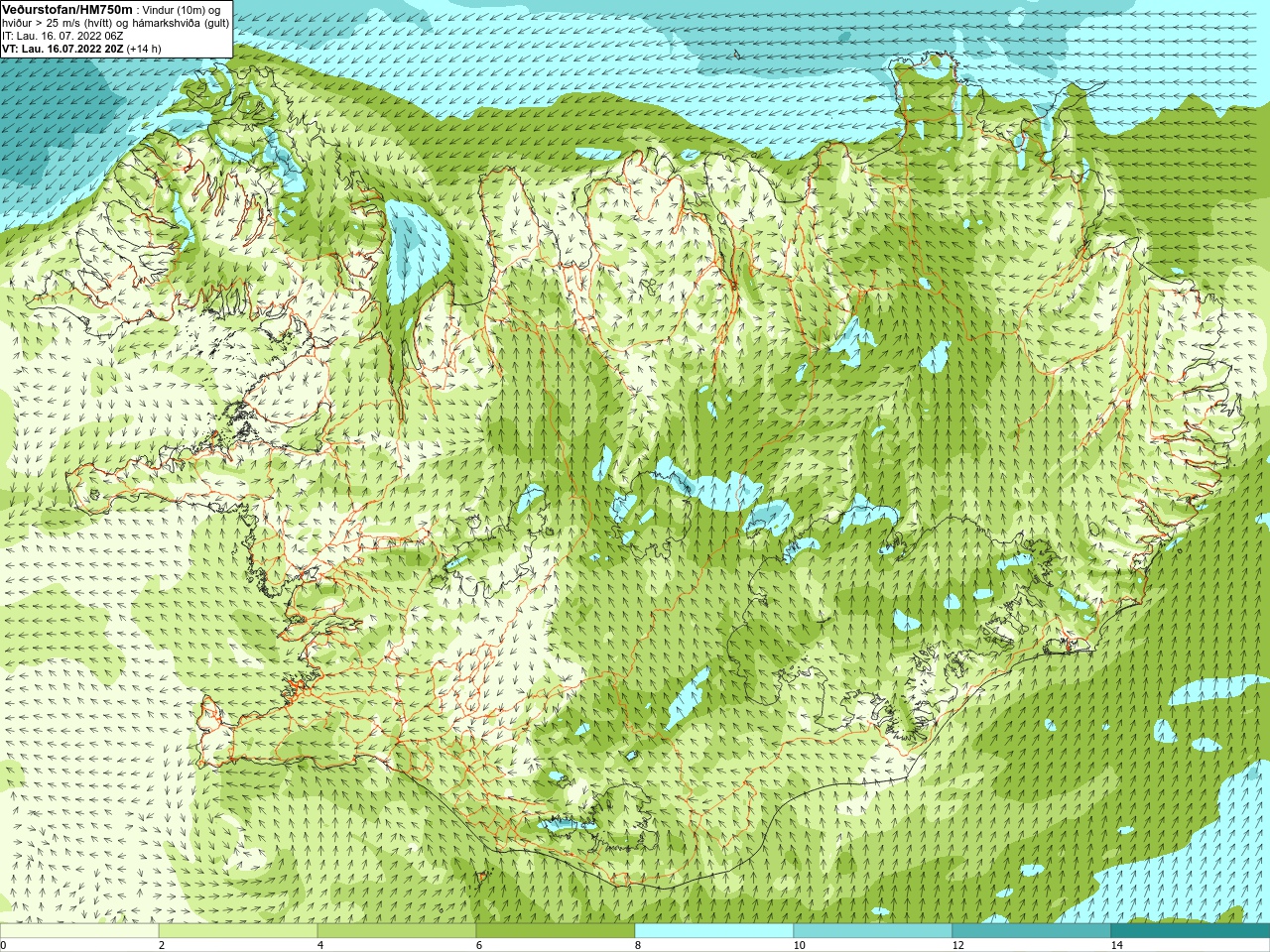Click the 'IT: Lau. 16. 07. 2022 06Z' line
Image resolution: width=1270 pixels, height=952 pixels.
(x=63, y=36)
